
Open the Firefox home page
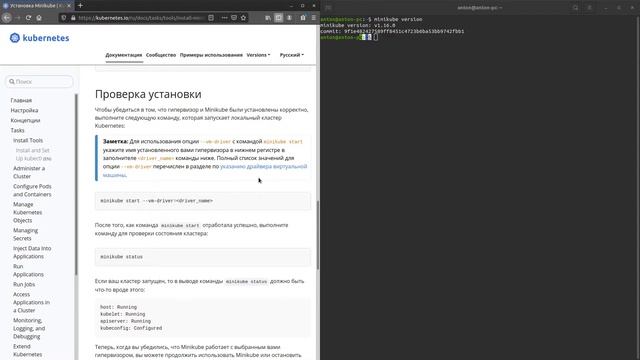click(x=39, y=18)
